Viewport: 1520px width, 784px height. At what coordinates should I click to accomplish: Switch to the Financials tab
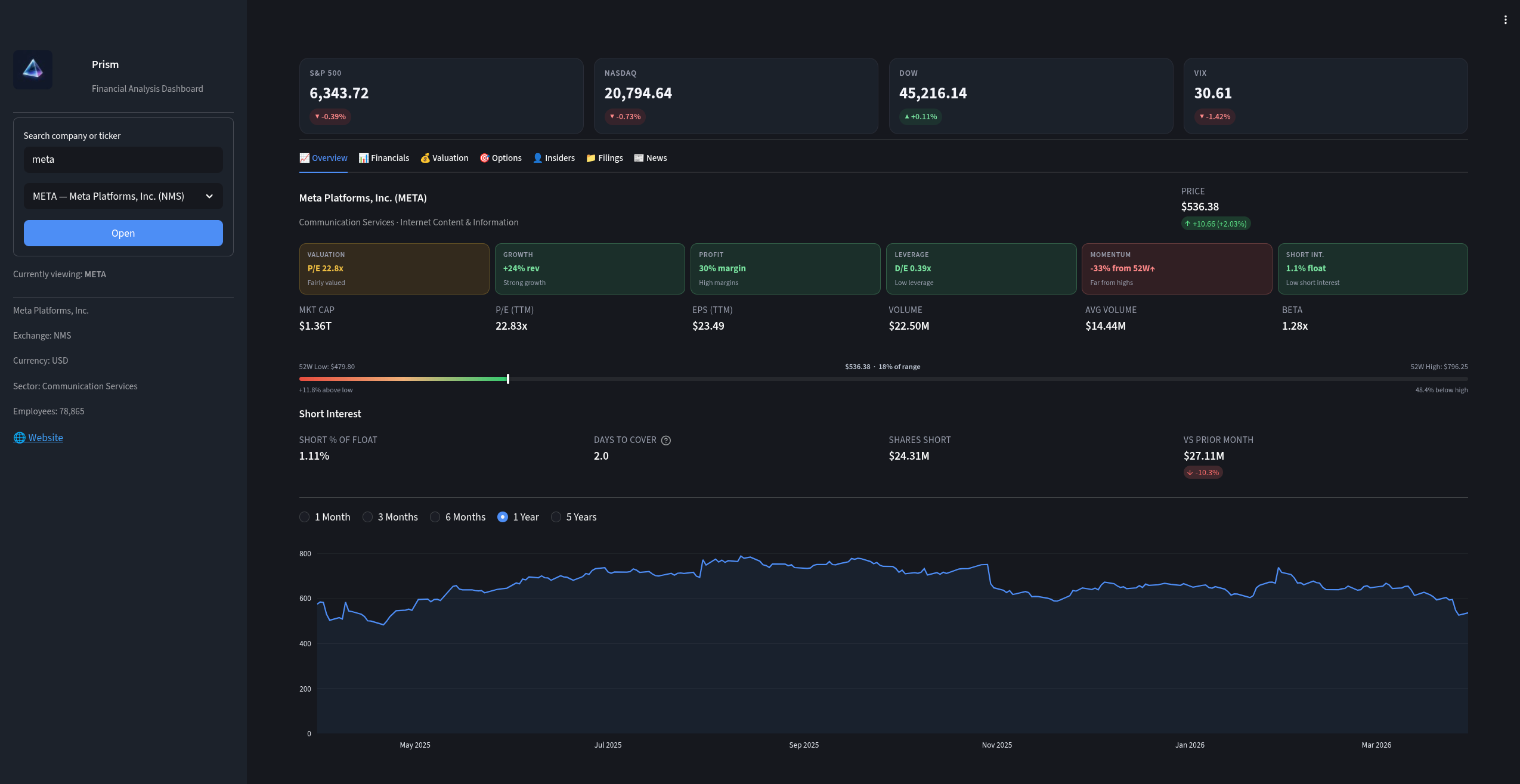(x=384, y=158)
